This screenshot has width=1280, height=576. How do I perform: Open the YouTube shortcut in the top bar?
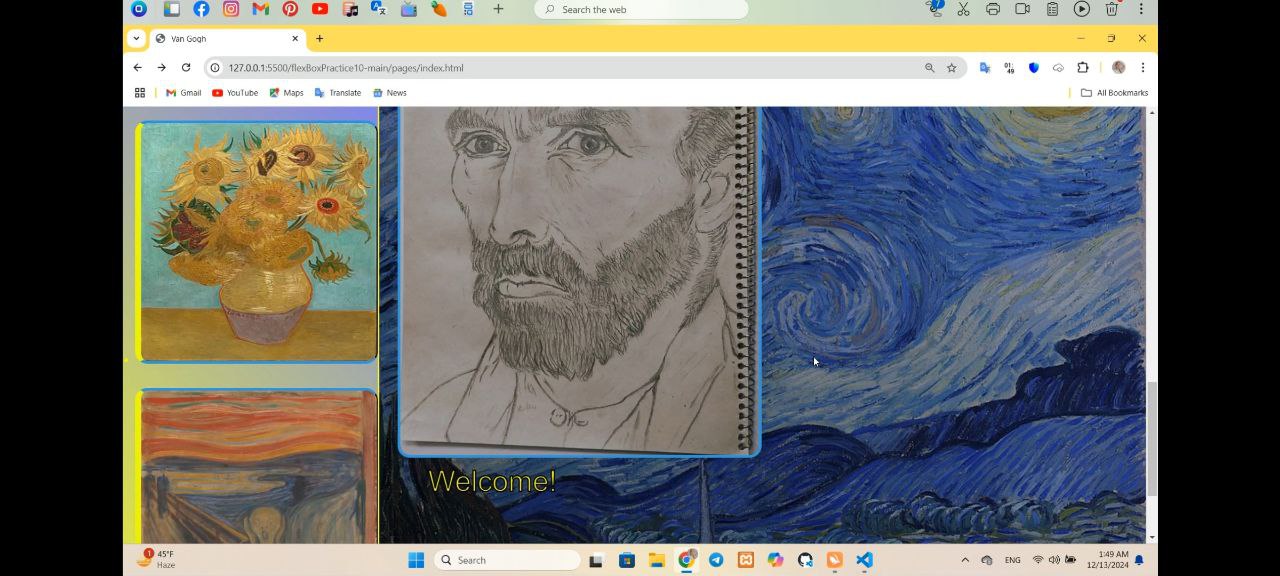pyautogui.click(x=320, y=9)
